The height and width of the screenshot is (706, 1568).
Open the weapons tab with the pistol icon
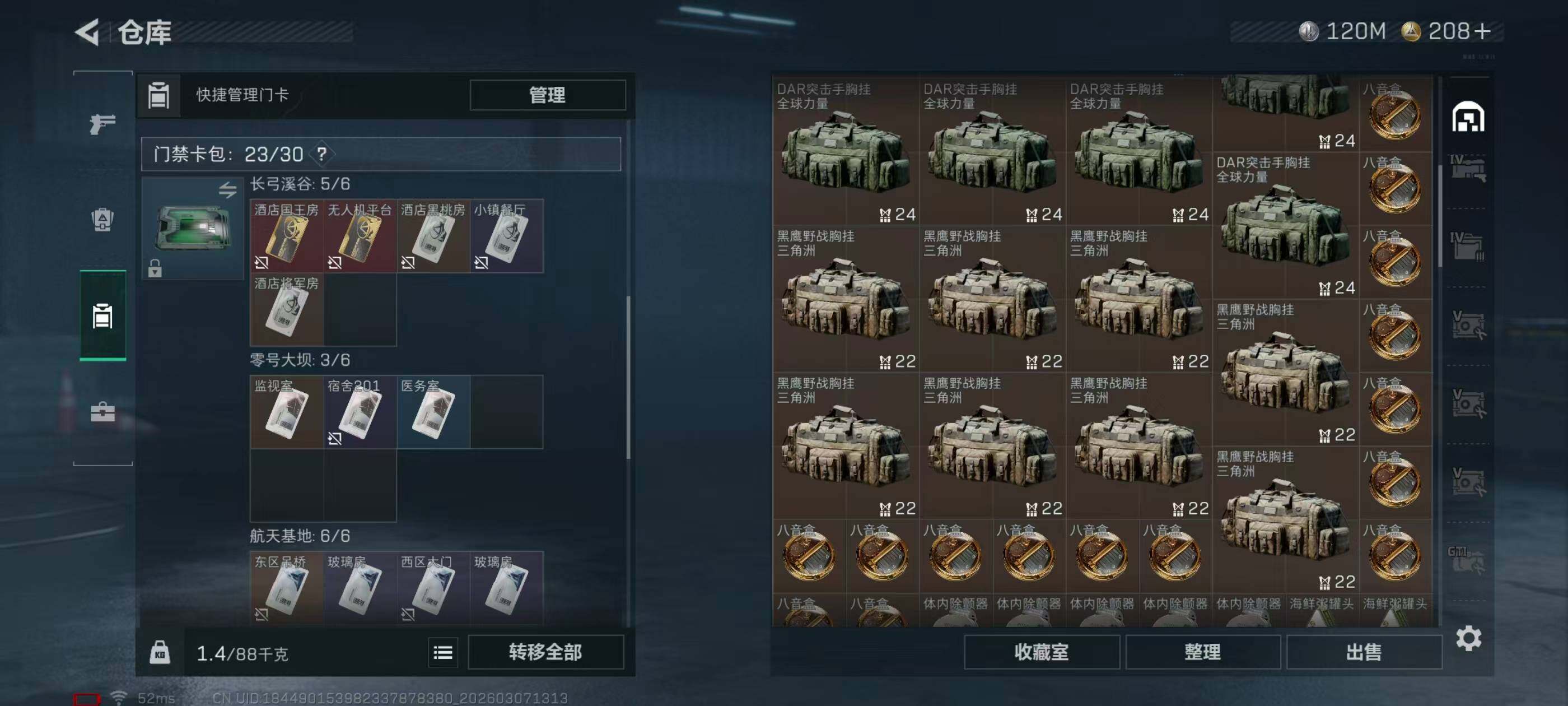(x=102, y=124)
